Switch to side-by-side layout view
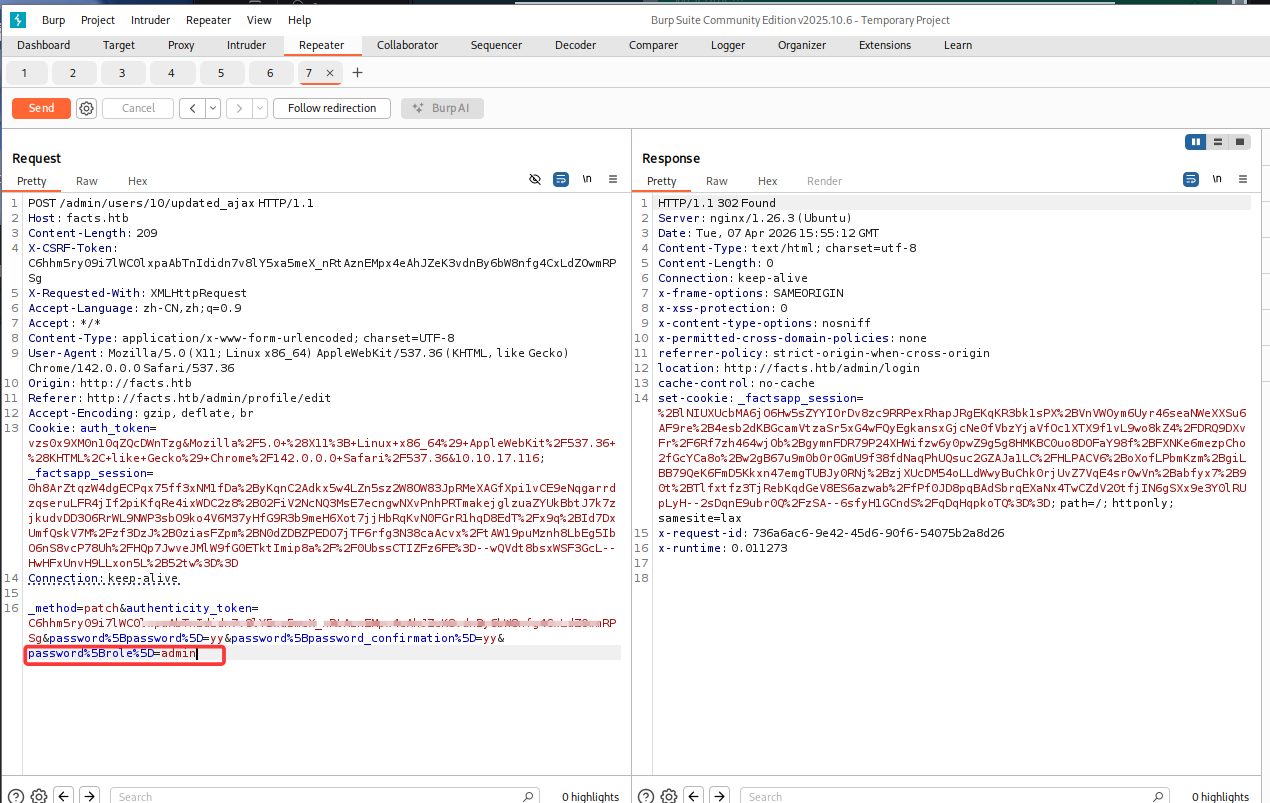Screen dimensions: 1270x803 1195,142
